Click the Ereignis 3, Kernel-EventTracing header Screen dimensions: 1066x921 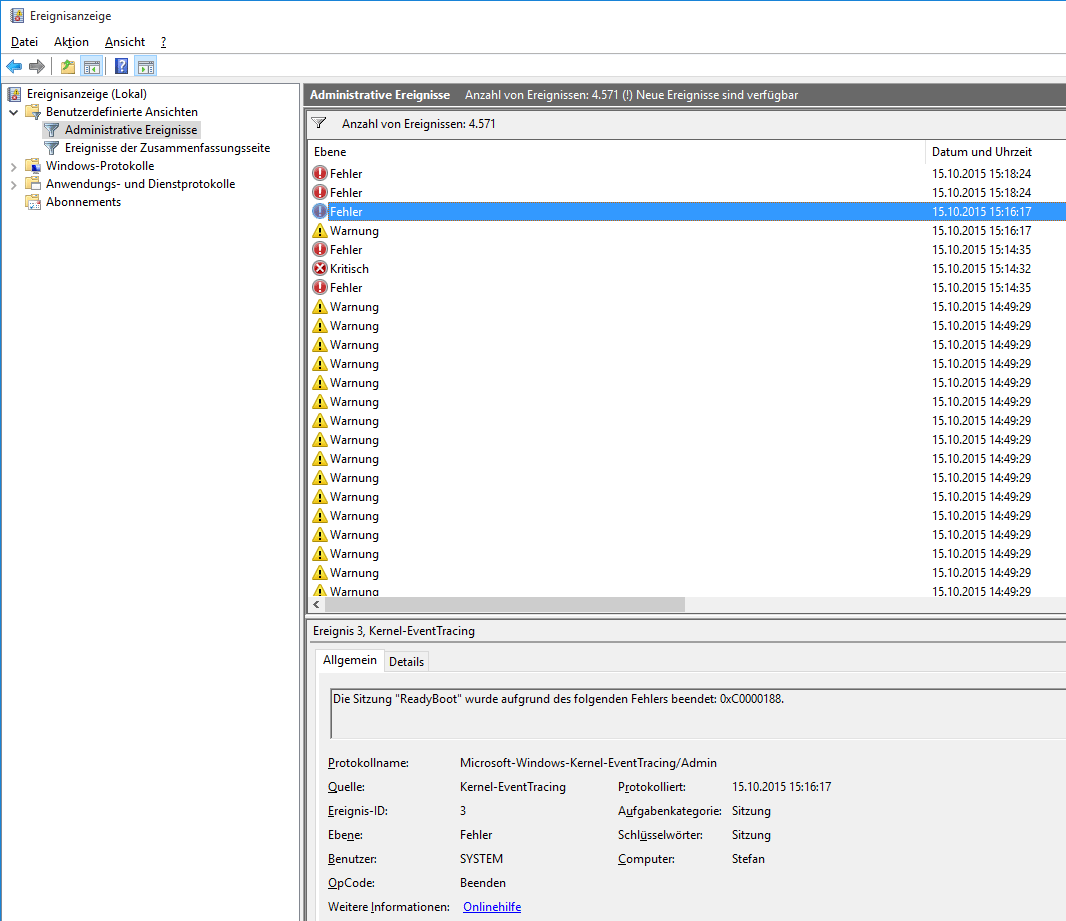tap(394, 631)
